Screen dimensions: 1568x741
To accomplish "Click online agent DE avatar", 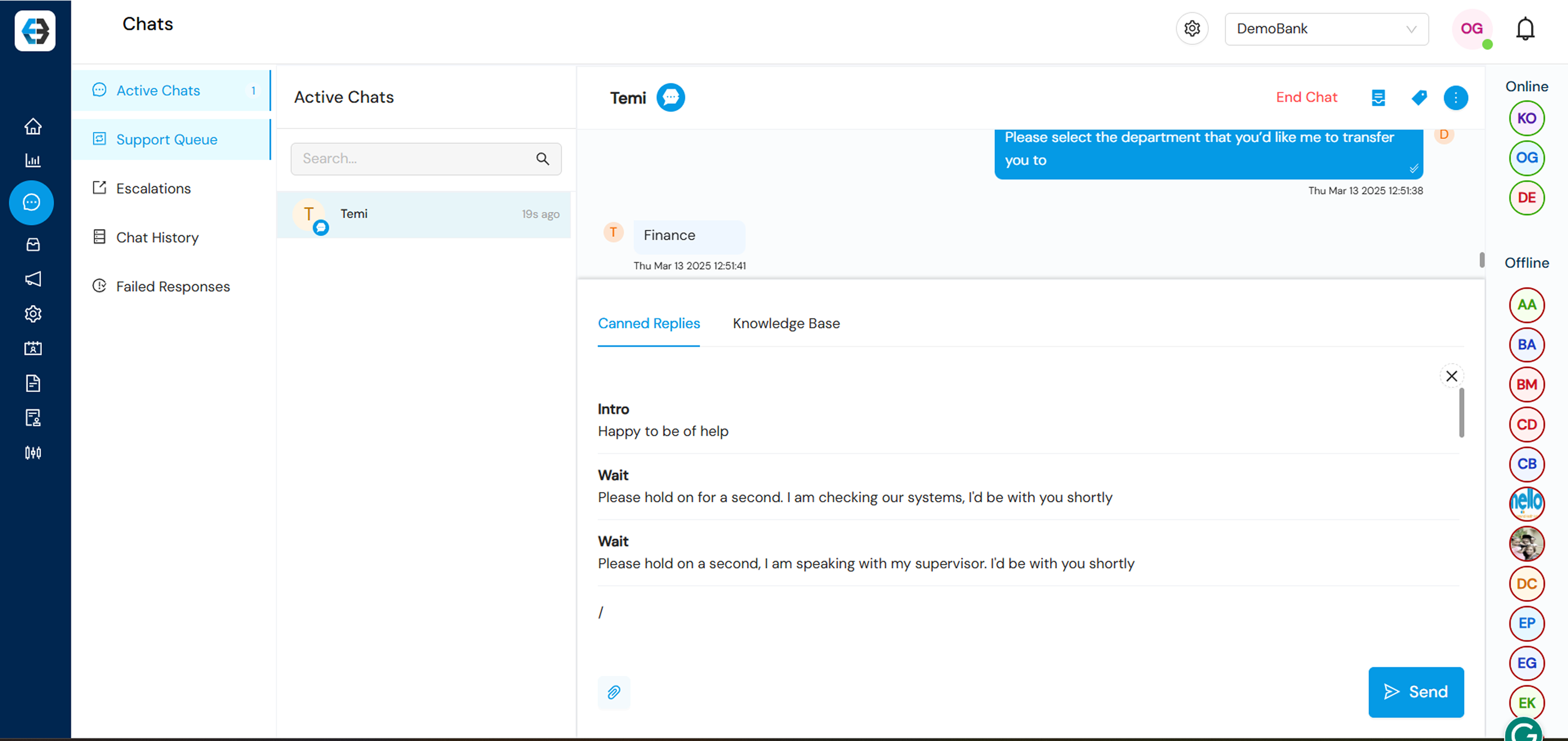I will point(1527,198).
